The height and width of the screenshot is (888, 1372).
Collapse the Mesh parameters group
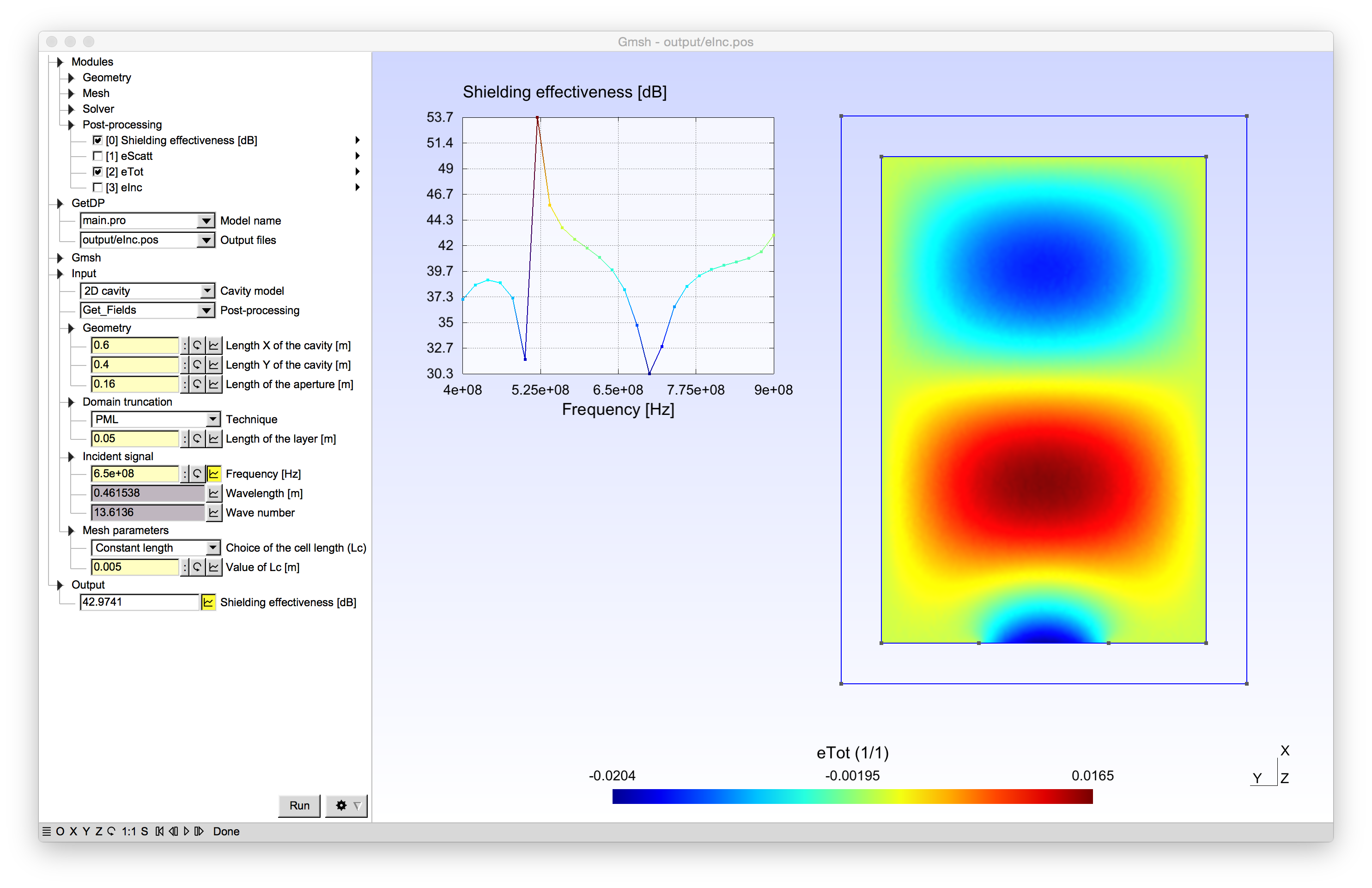coord(71,530)
